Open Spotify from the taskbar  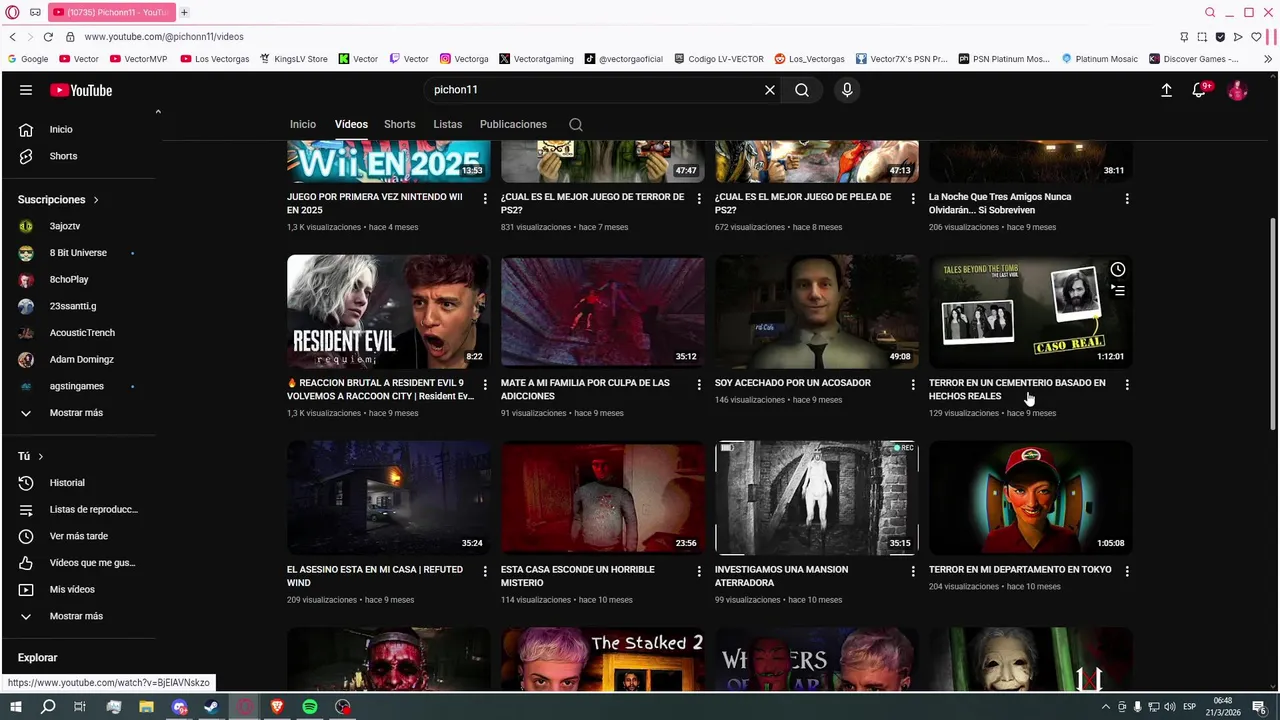[x=310, y=707]
